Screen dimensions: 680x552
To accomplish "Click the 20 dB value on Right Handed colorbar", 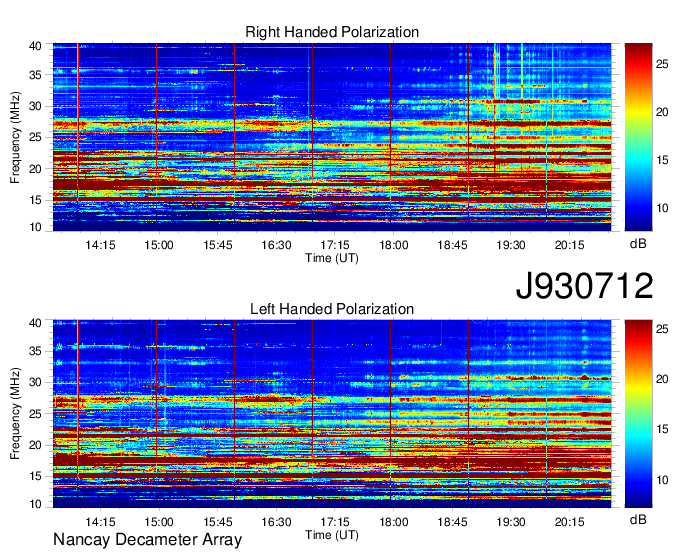I will [662, 112].
